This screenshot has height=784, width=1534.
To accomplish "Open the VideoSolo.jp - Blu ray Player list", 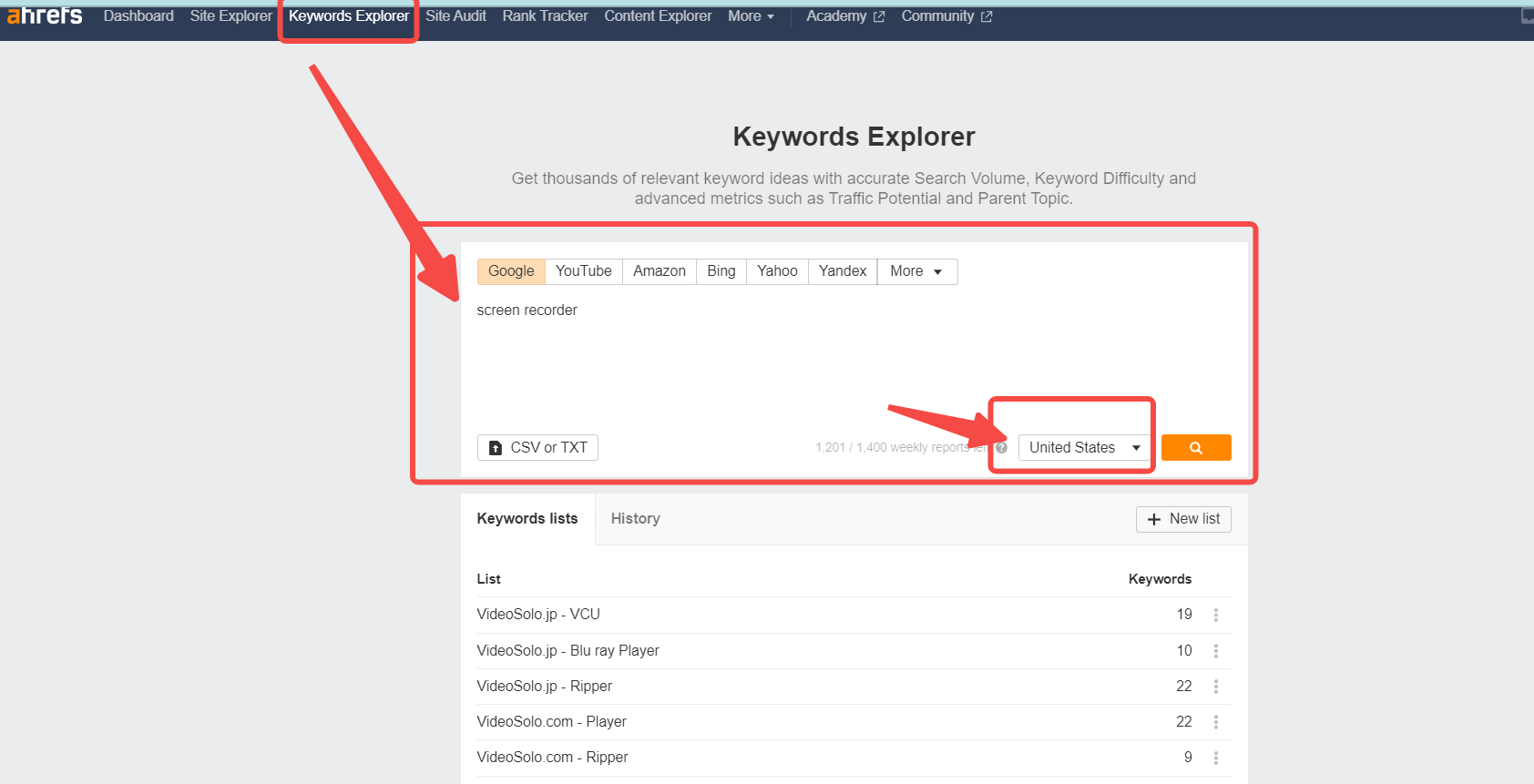I will 568,651.
